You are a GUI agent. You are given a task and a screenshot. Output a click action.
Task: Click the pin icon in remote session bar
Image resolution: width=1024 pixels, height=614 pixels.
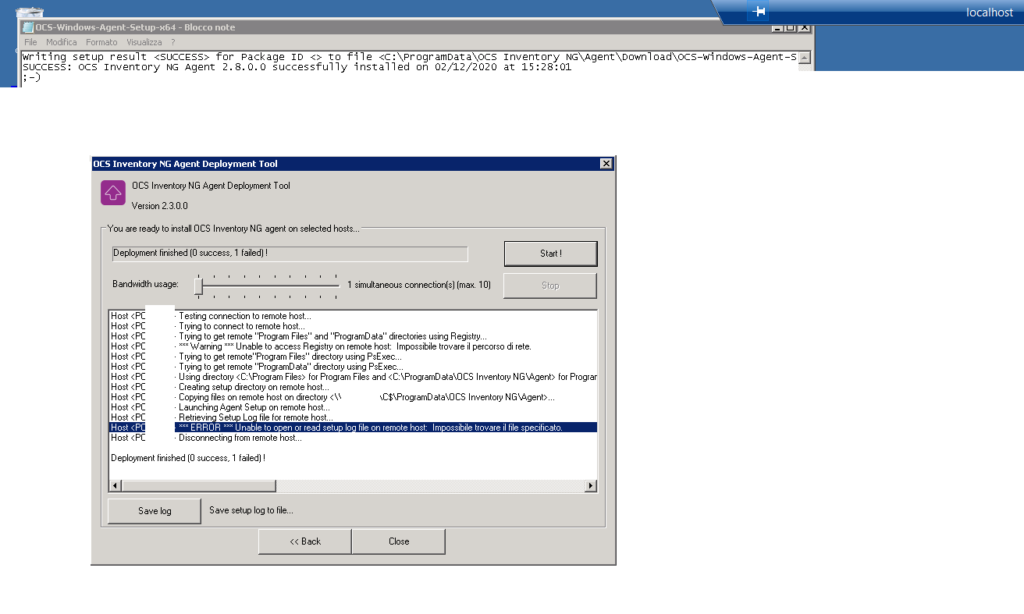click(758, 11)
